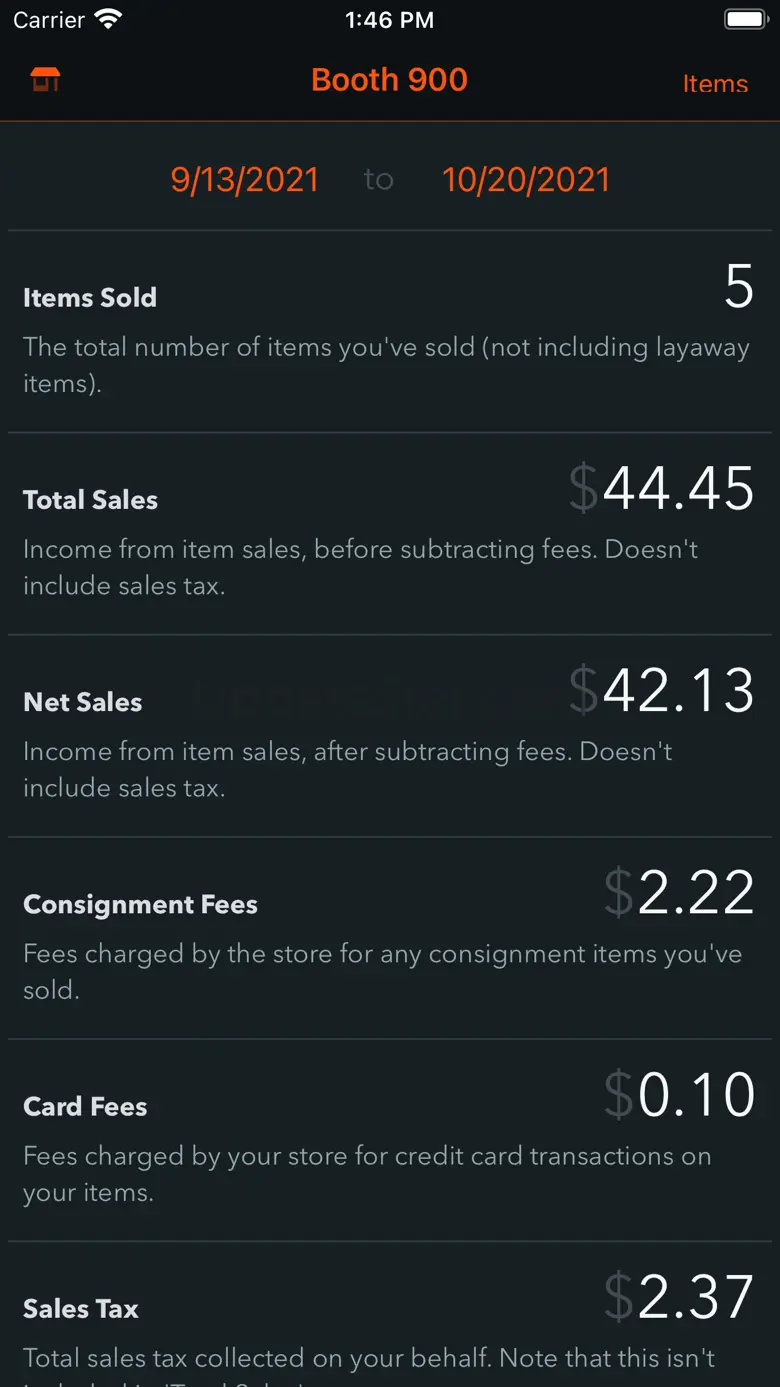Change the start date 9/13/2021
Image resolution: width=780 pixels, height=1387 pixels.
click(x=245, y=180)
